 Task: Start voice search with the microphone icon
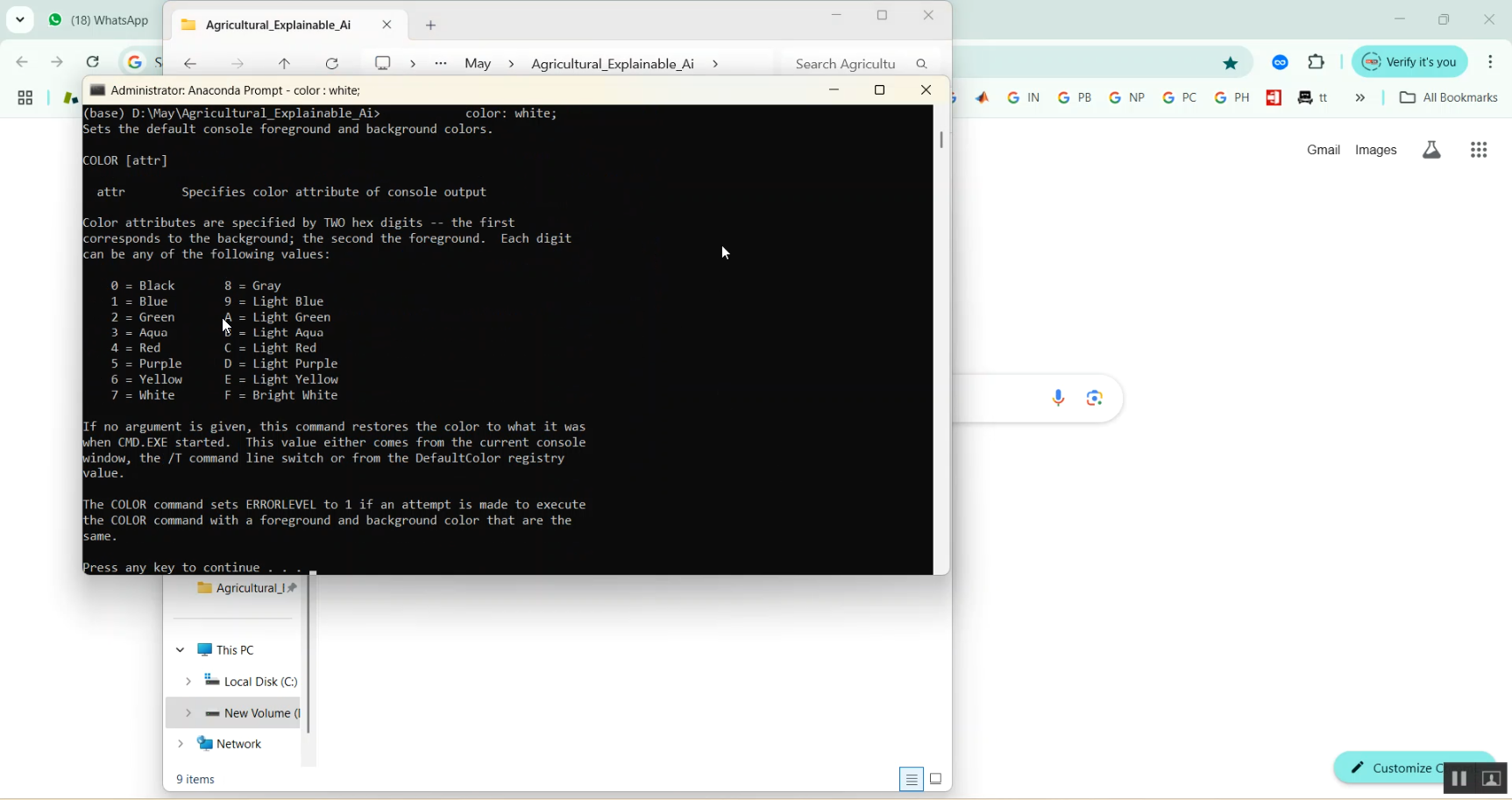pos(1058,398)
